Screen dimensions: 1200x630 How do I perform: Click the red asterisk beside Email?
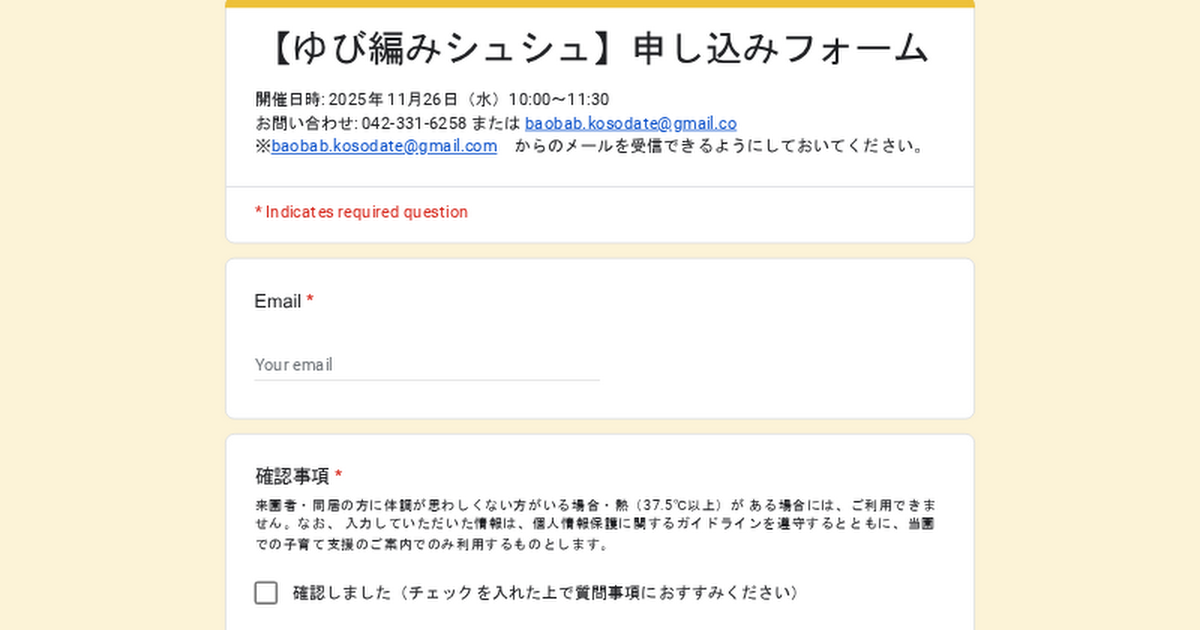coord(310,301)
